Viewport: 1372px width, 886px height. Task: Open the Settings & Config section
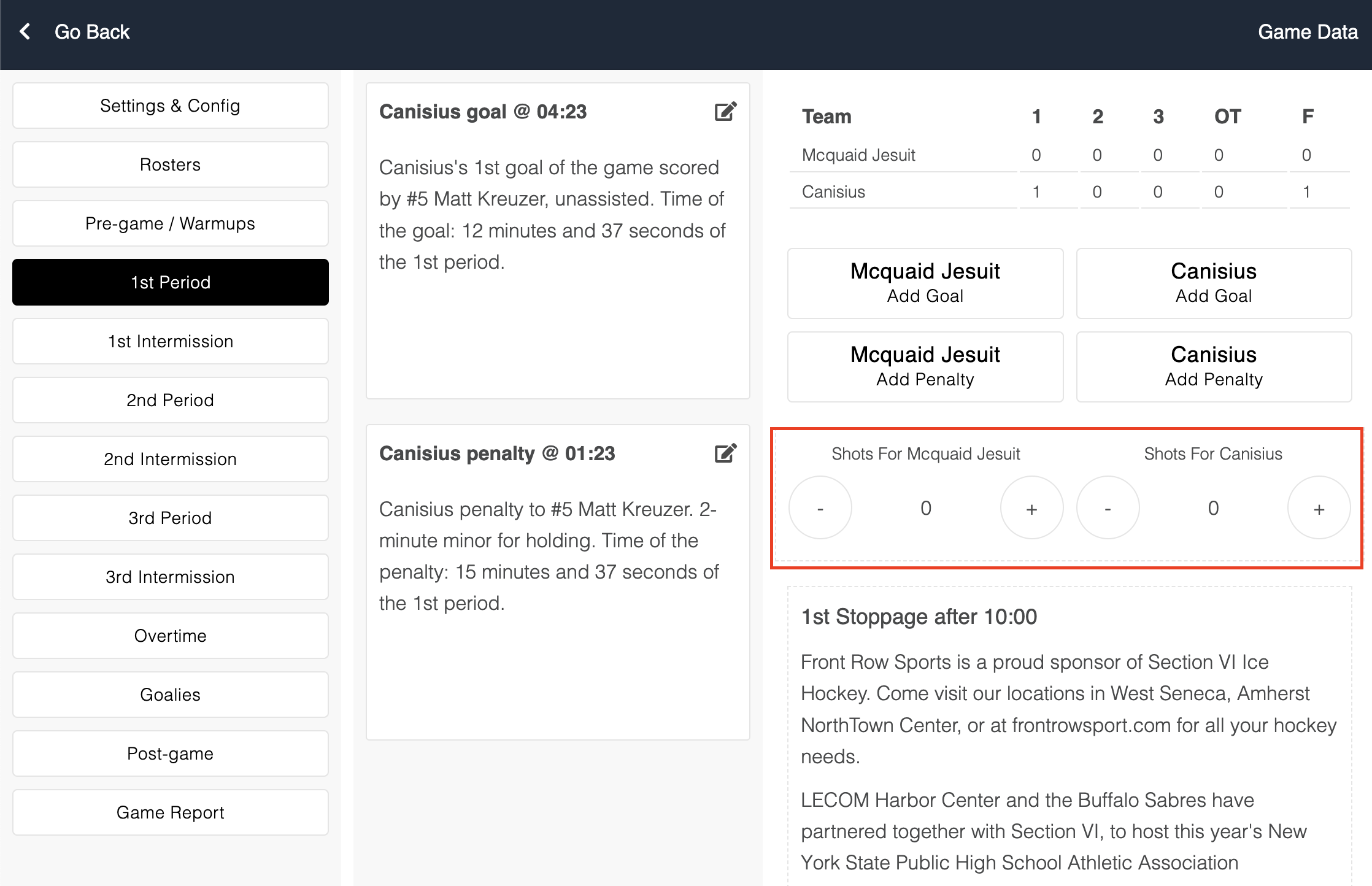pyautogui.click(x=170, y=106)
